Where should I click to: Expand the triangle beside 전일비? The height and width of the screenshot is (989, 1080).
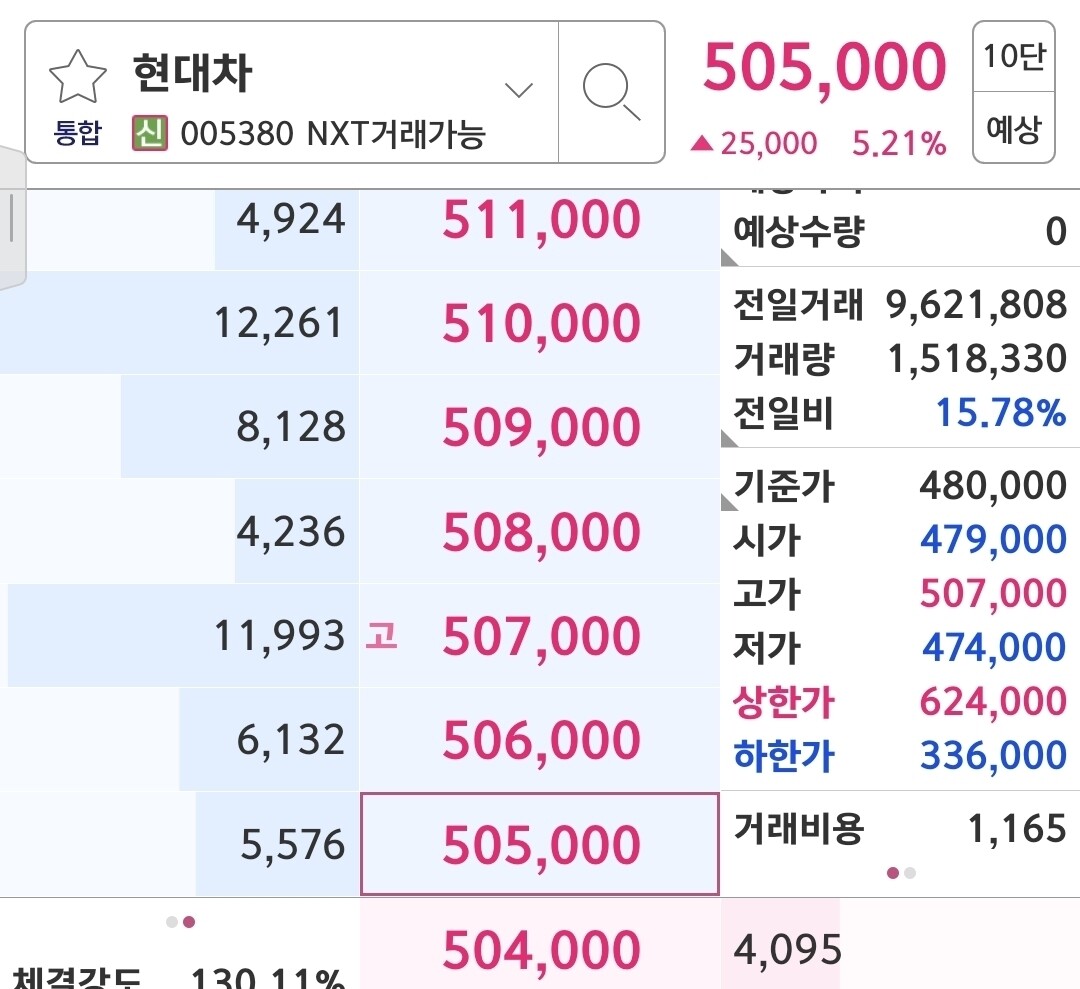pyautogui.click(x=728, y=438)
